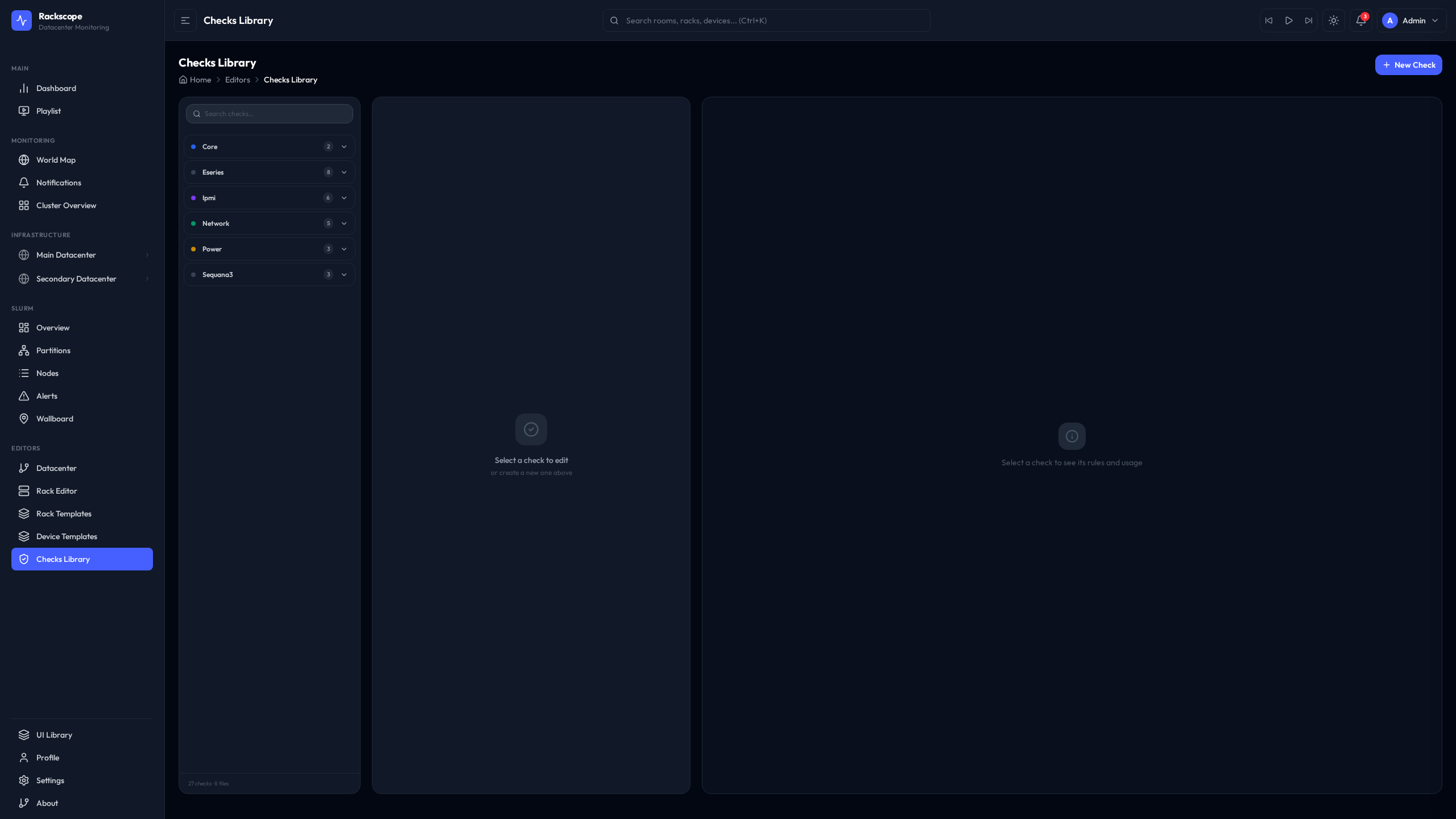Viewport: 1456px width, 819px height.
Task: Expand the Sequana3 checks group
Action: (344, 275)
